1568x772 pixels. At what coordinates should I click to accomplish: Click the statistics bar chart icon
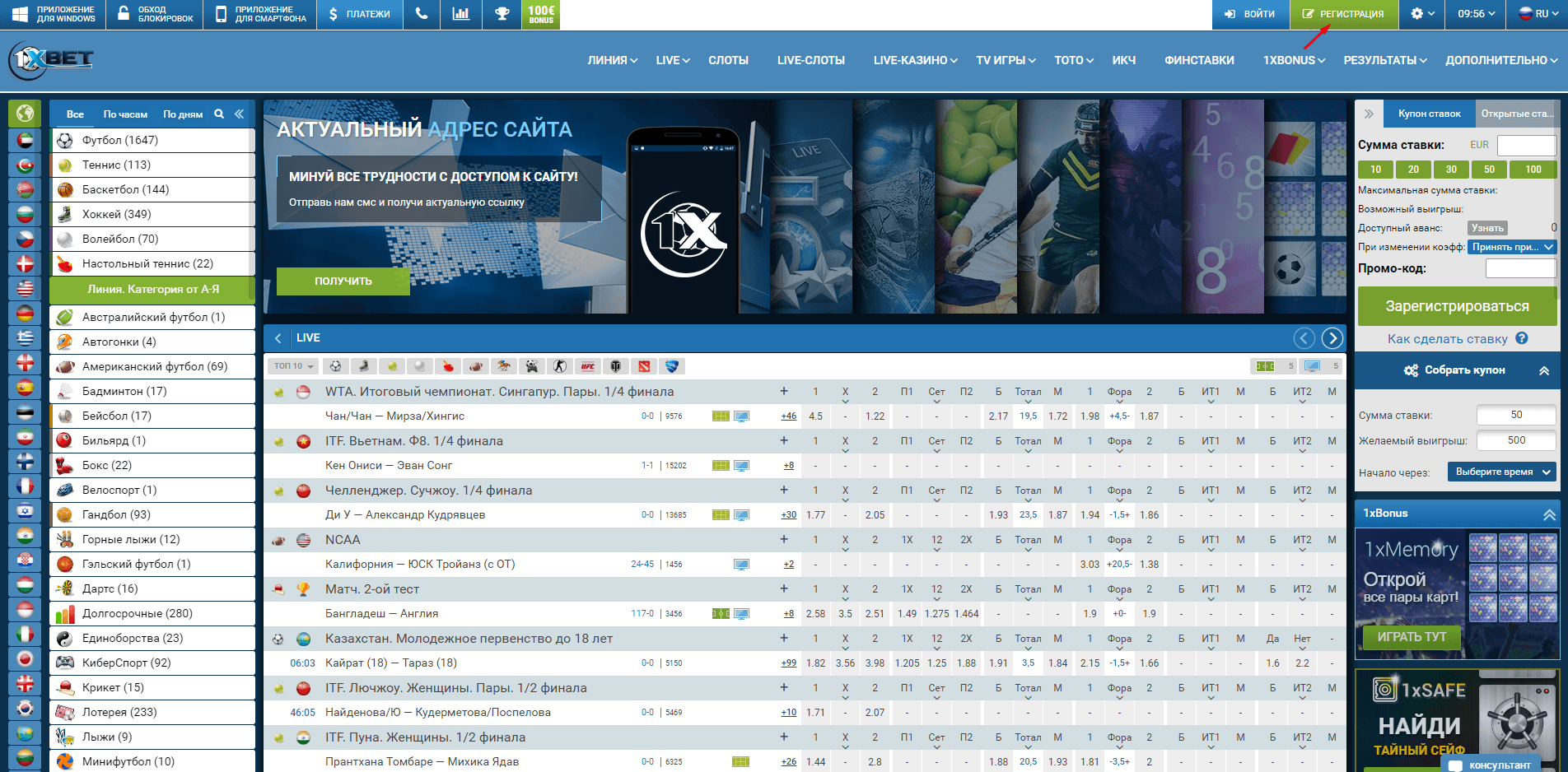pyautogui.click(x=461, y=14)
